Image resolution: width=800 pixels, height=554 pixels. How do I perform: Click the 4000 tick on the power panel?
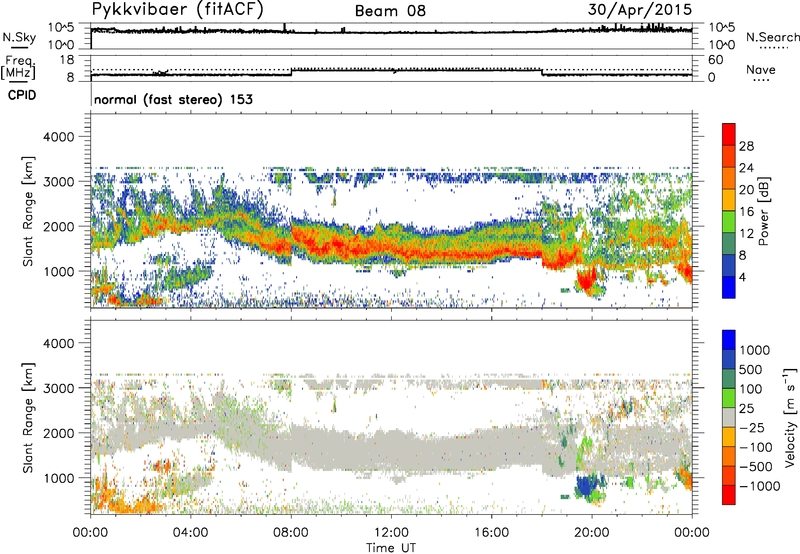click(58, 137)
